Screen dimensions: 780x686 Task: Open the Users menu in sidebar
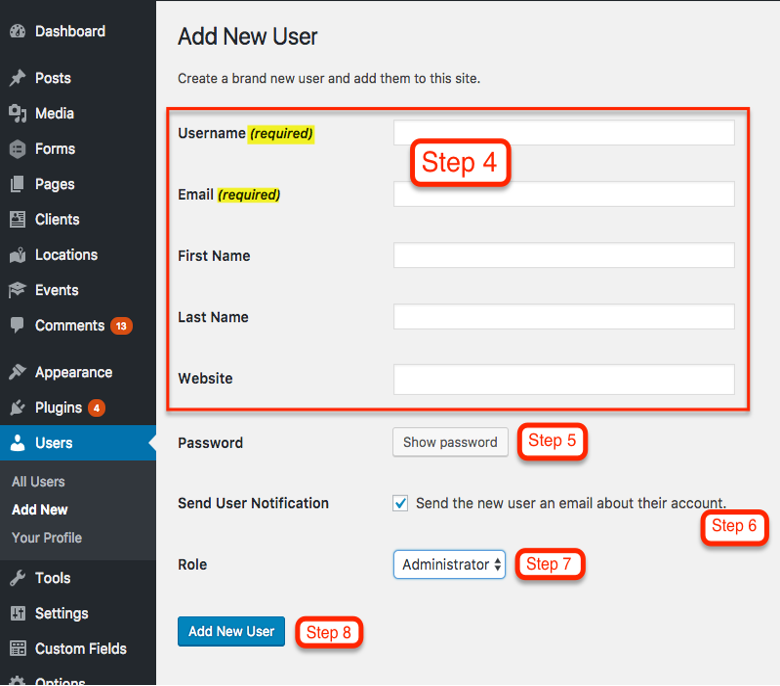[x=54, y=443]
